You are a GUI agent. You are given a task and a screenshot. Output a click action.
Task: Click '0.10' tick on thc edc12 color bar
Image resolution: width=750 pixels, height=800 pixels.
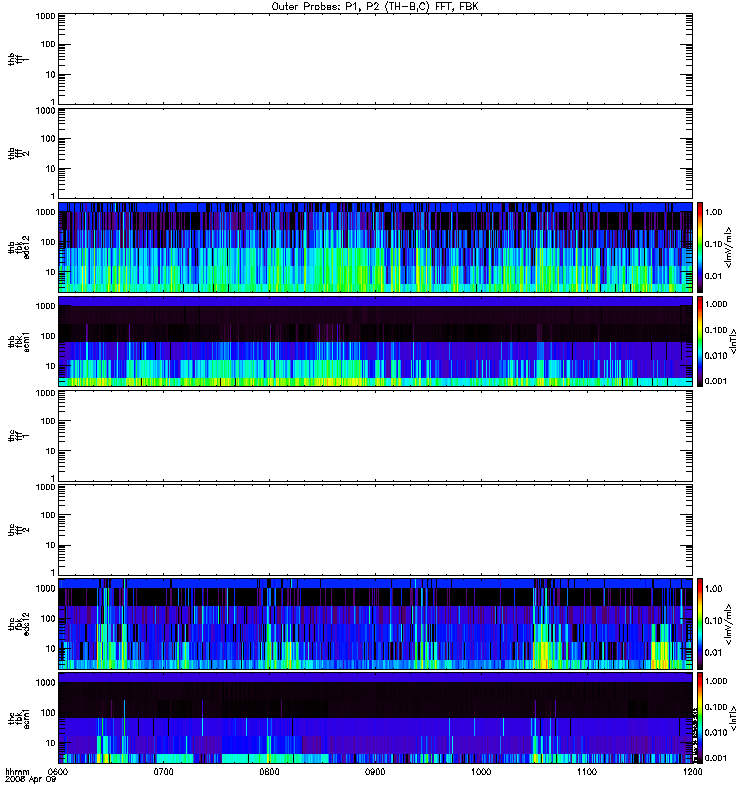coord(714,621)
